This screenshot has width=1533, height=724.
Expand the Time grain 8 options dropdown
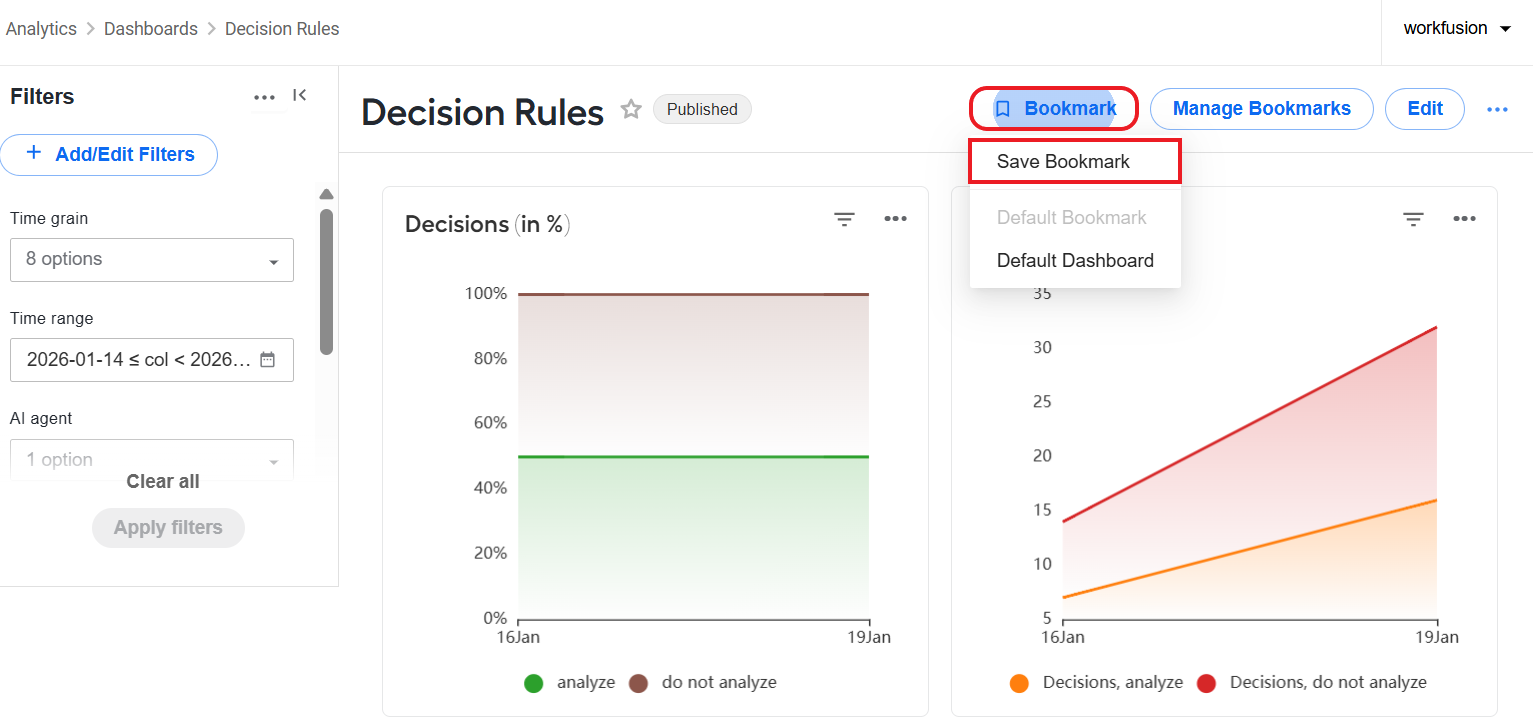pos(152,259)
